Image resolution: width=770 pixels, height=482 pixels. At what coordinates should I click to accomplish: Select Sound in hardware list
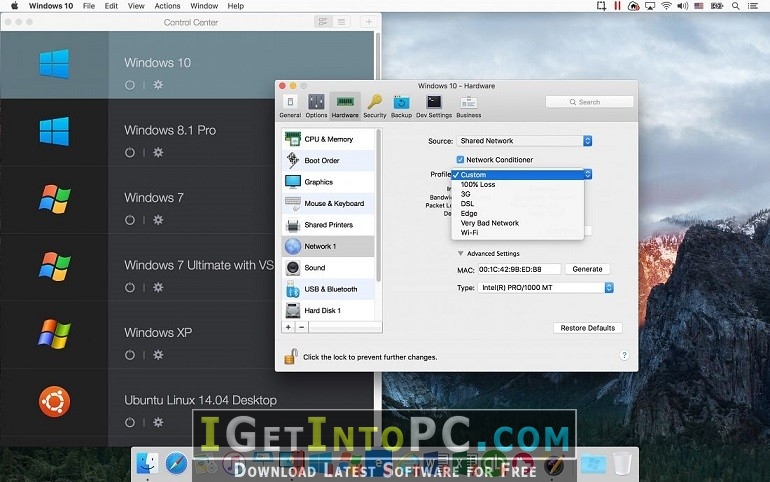tap(328, 268)
